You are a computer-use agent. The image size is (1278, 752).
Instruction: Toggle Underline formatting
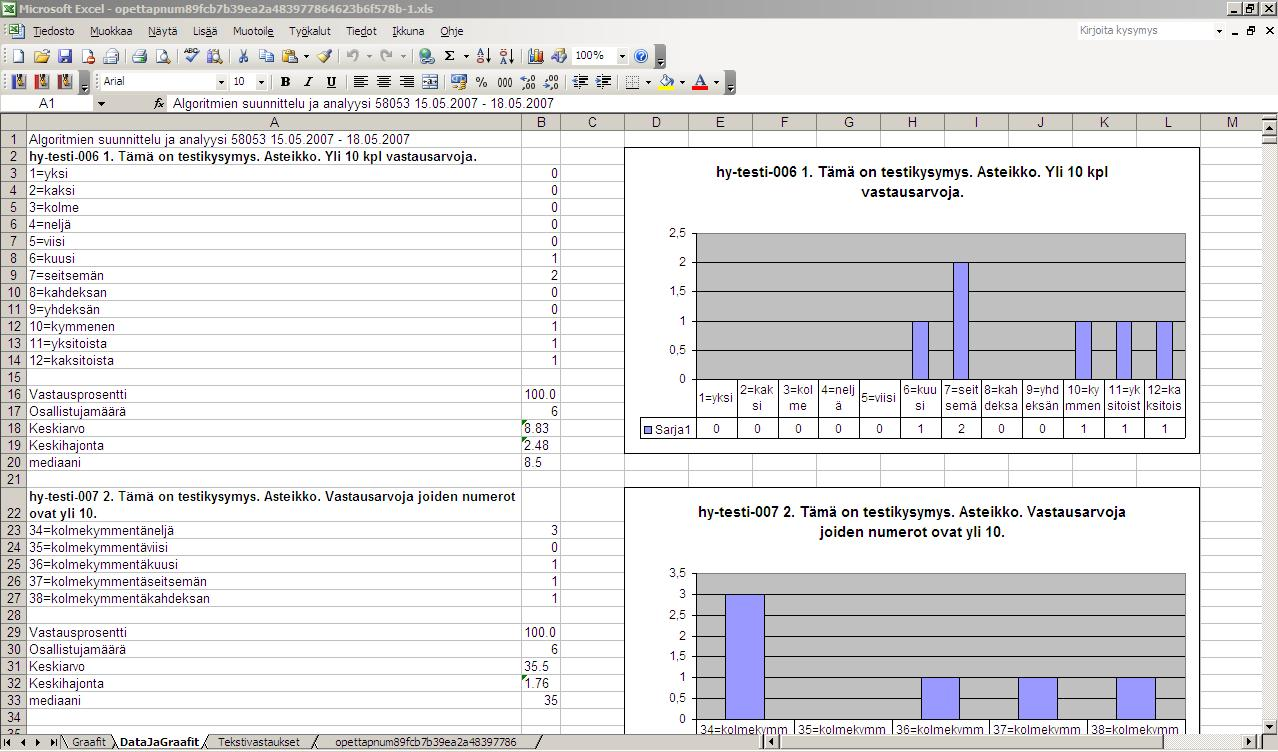pos(331,82)
